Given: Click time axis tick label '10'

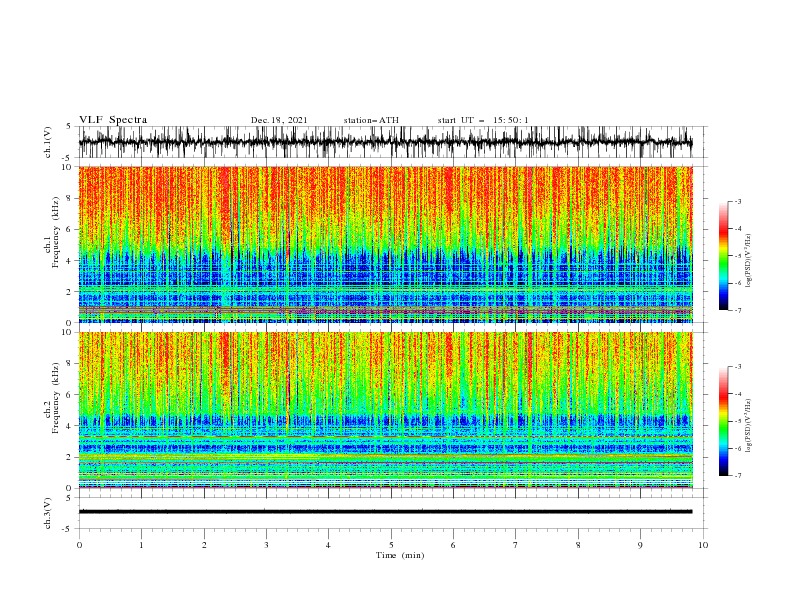Looking at the screenshot, I should 703,545.
